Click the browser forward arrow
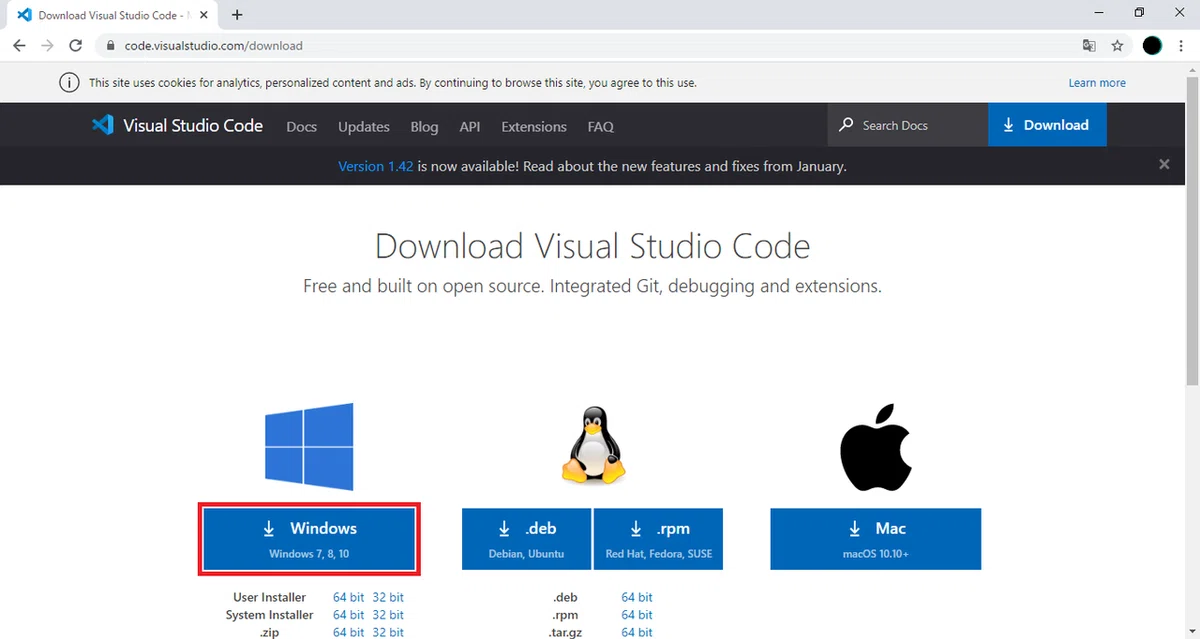Screen dimensions: 1200x639 pos(47,46)
